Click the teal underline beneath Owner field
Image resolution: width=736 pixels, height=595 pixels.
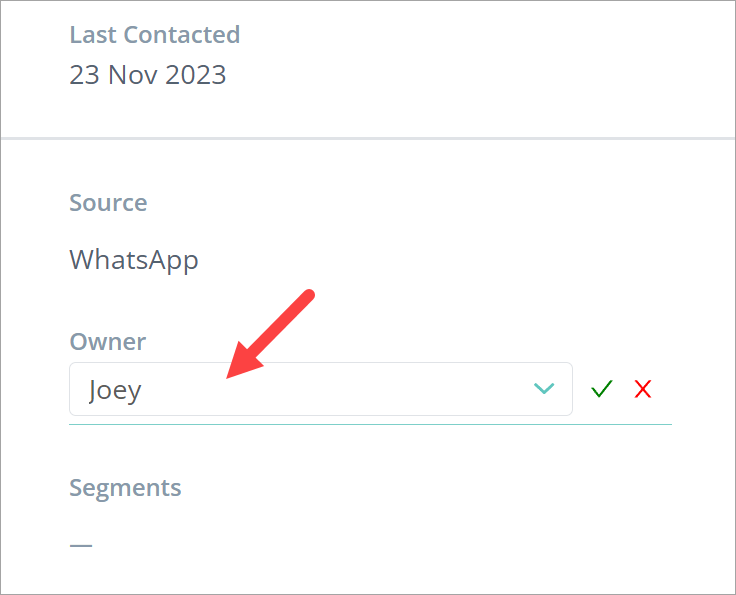pos(370,424)
